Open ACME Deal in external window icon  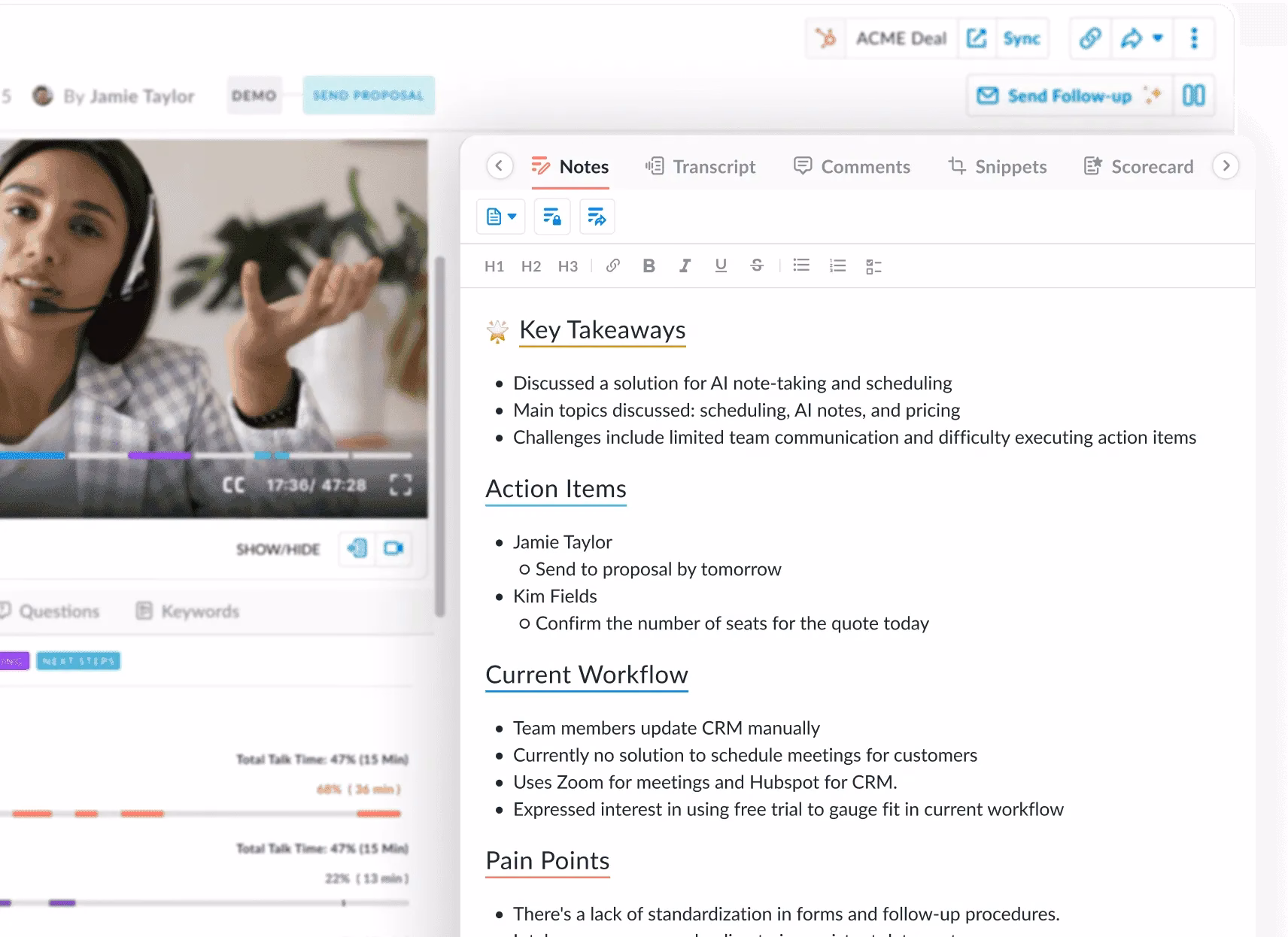click(x=977, y=38)
